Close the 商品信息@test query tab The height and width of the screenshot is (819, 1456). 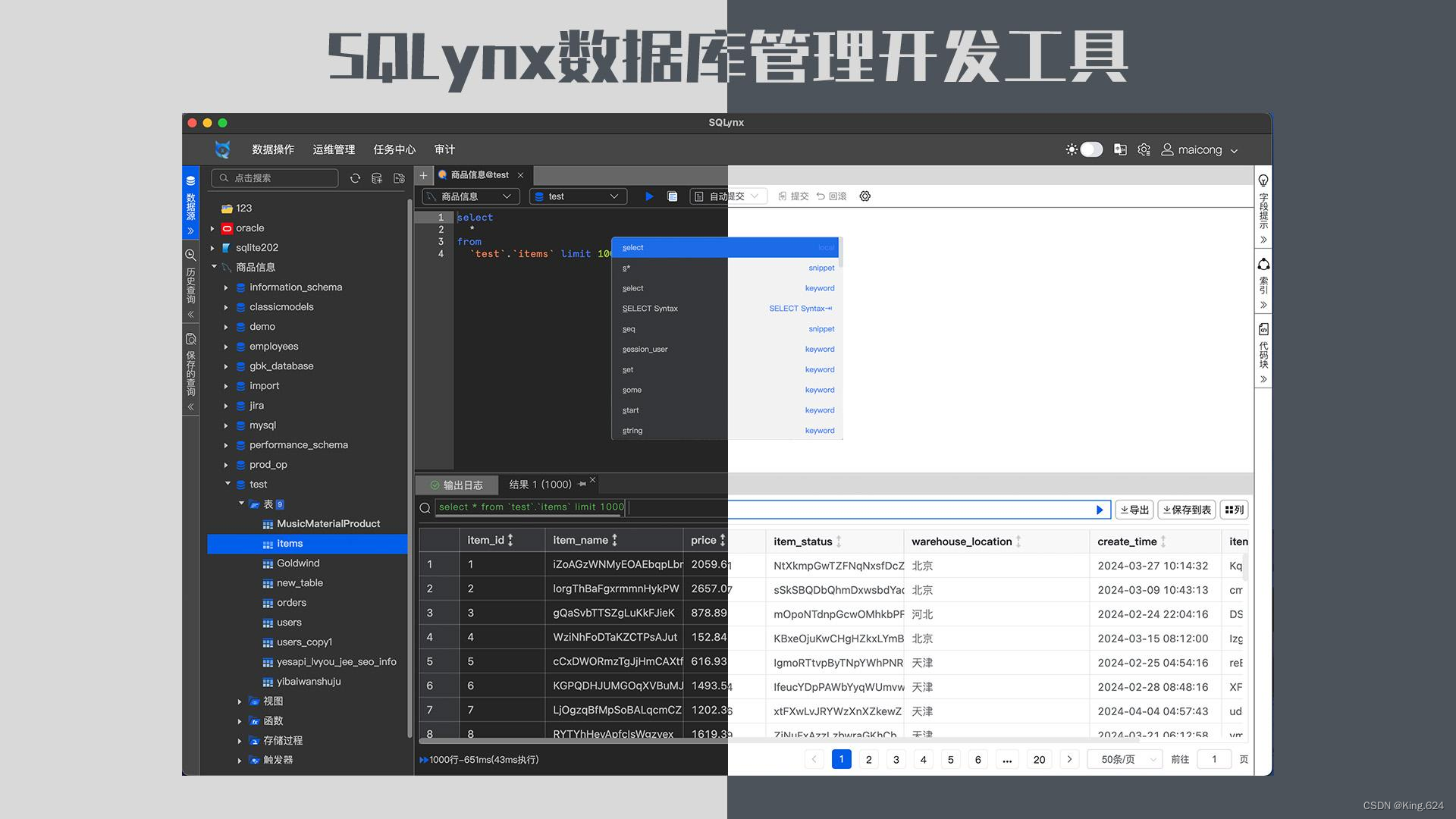520,175
